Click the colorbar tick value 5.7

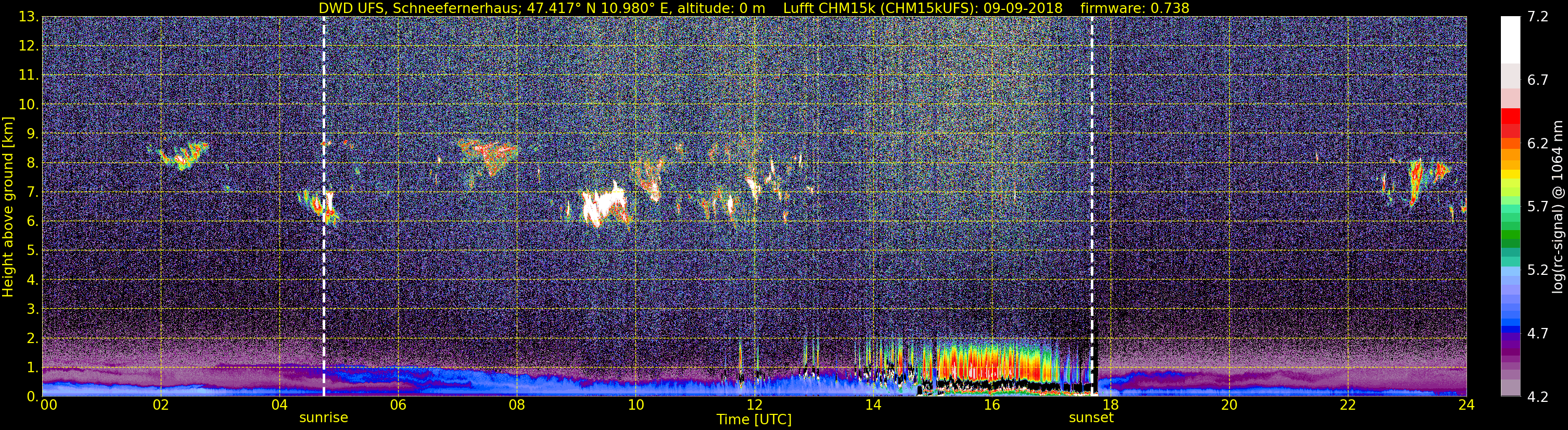pyautogui.click(x=1538, y=207)
